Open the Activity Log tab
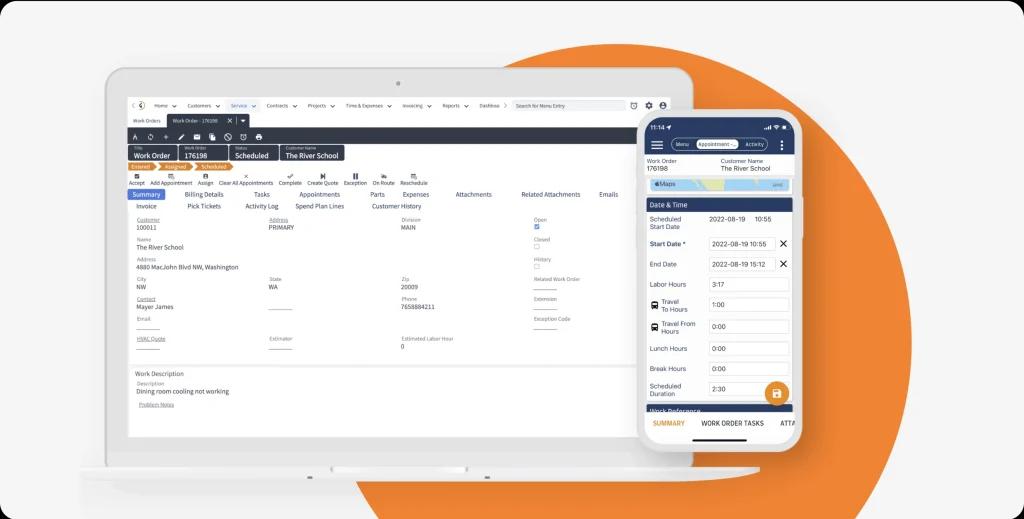This screenshot has height=519, width=1024. click(x=262, y=206)
